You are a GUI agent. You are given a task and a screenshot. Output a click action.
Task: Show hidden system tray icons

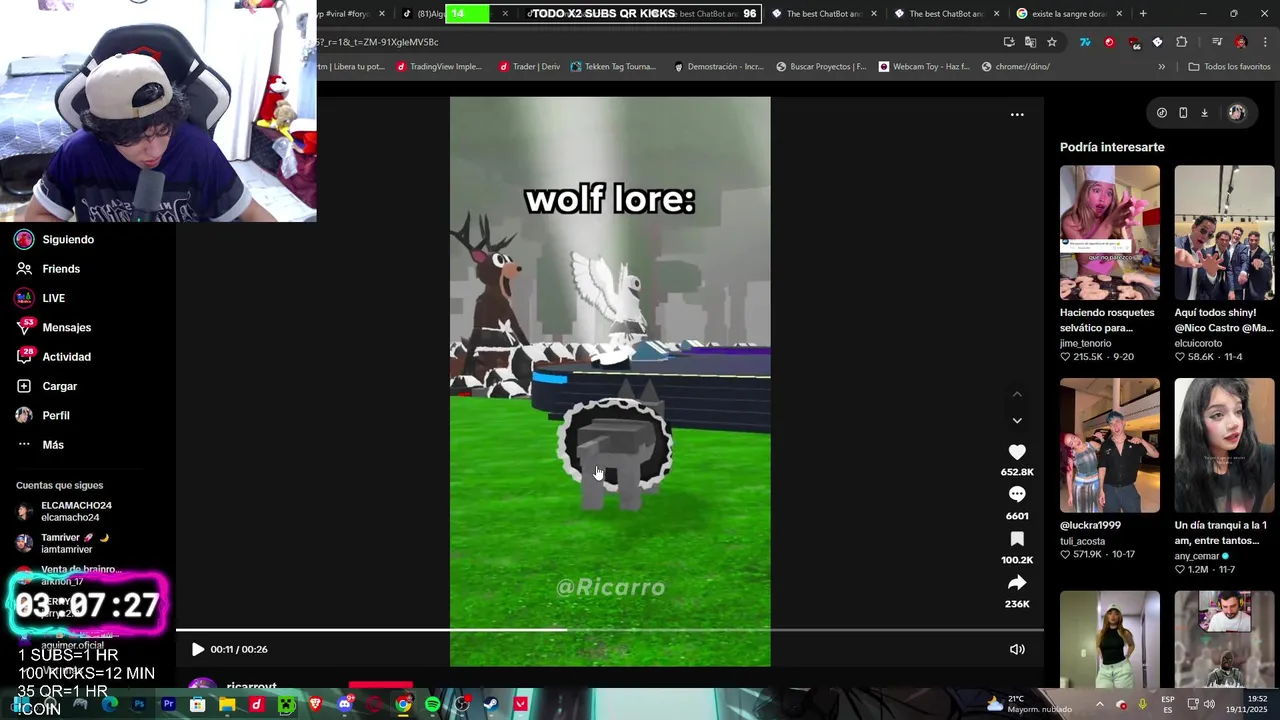click(1099, 705)
